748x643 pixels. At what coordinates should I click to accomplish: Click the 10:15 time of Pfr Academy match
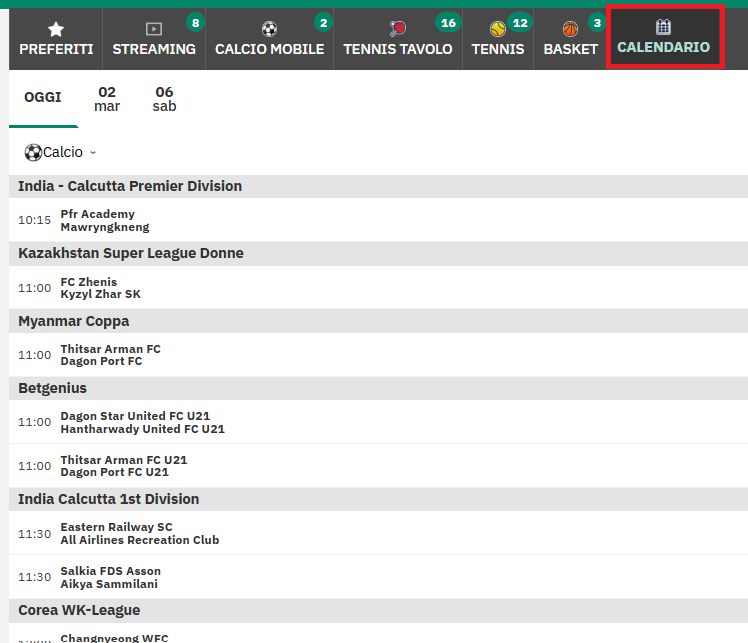tap(34, 220)
